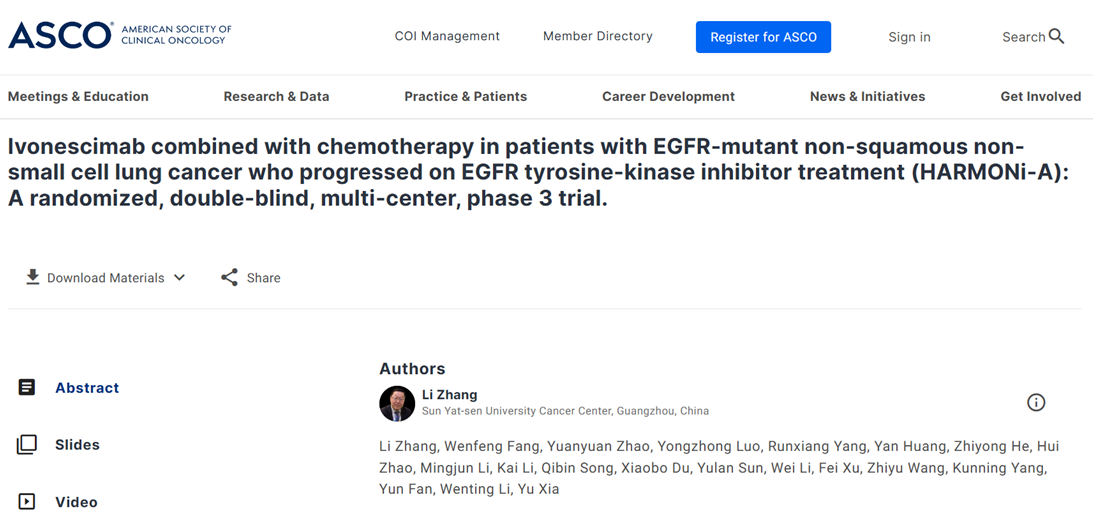The width and height of the screenshot is (1093, 518).
Task: Open COI Management link
Action: (448, 36)
